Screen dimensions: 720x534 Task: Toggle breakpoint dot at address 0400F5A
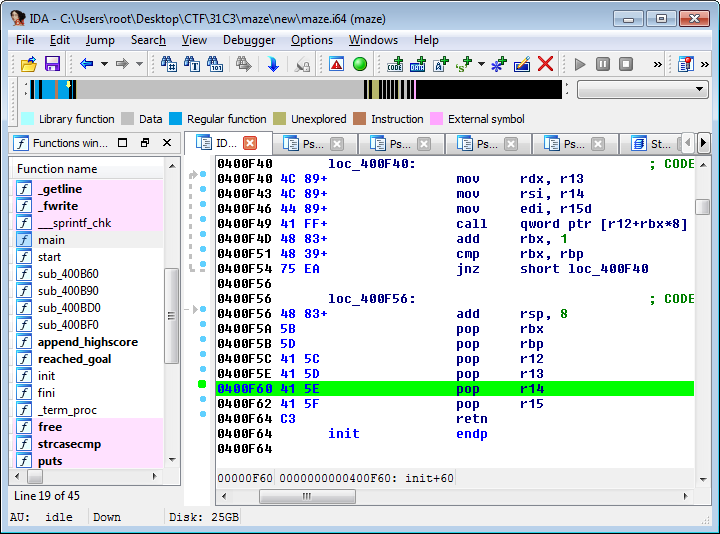click(203, 324)
